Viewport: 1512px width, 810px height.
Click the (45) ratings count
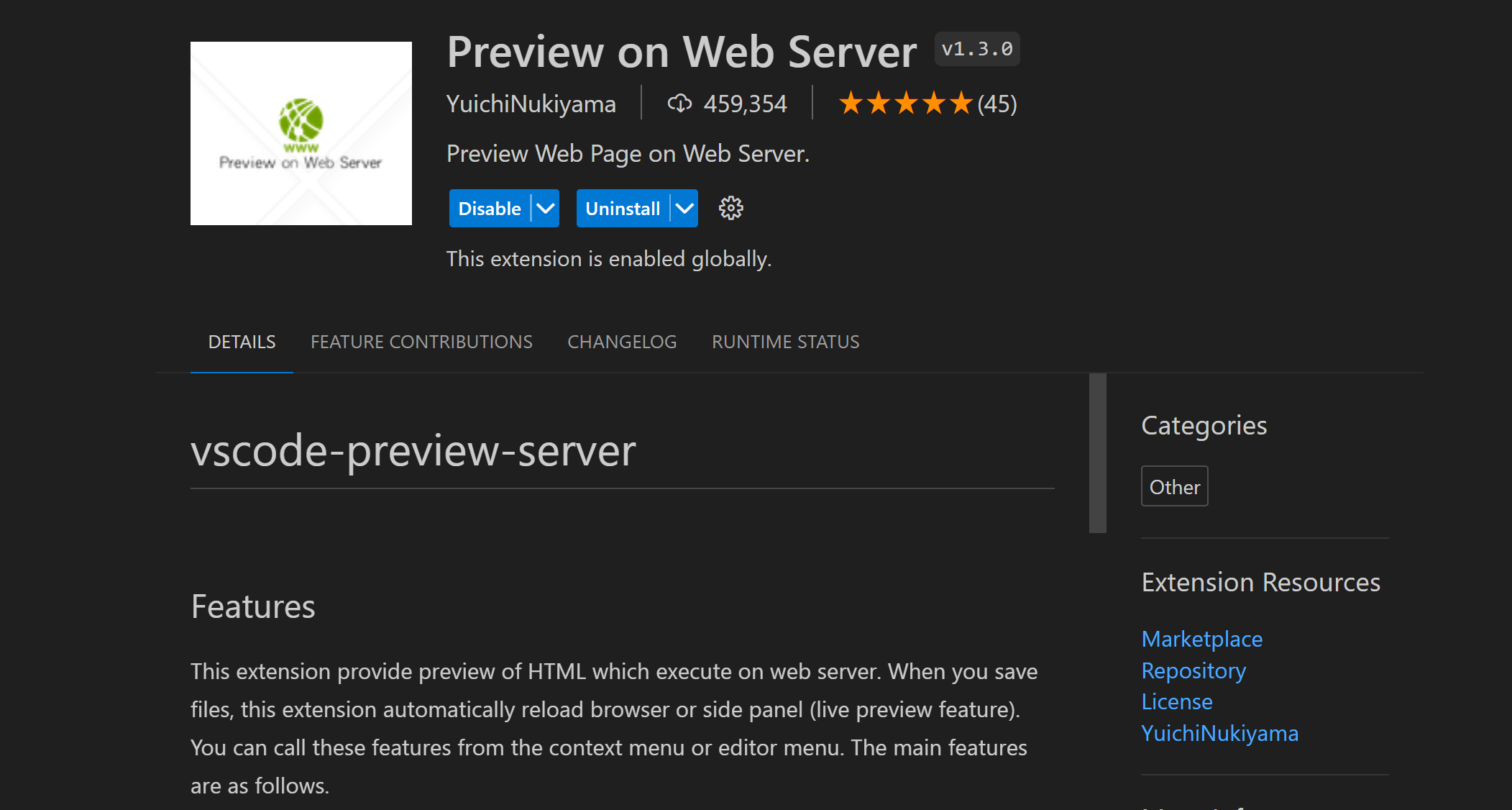[997, 104]
